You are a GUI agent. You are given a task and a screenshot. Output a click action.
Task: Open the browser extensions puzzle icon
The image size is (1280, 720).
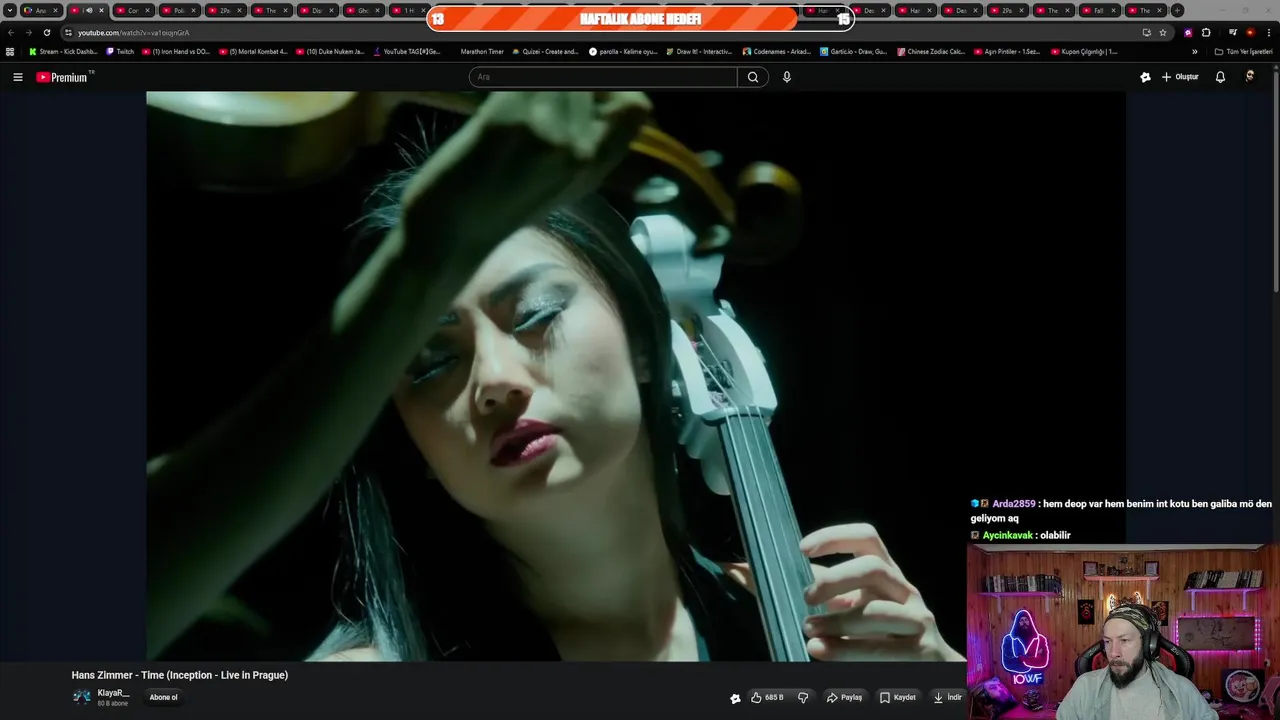1206,32
